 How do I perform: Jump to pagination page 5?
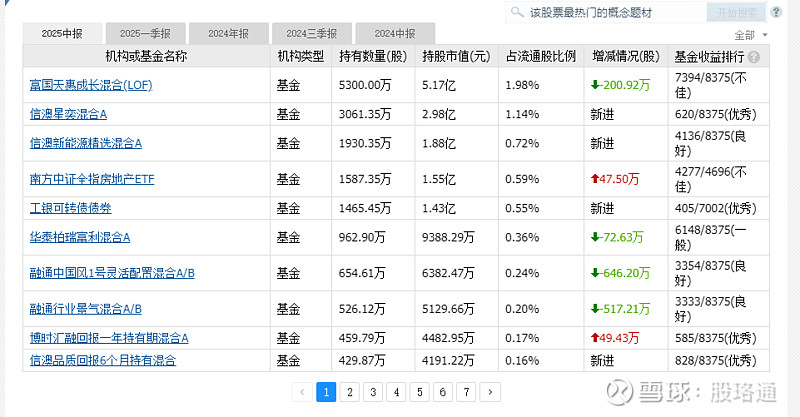(420, 392)
